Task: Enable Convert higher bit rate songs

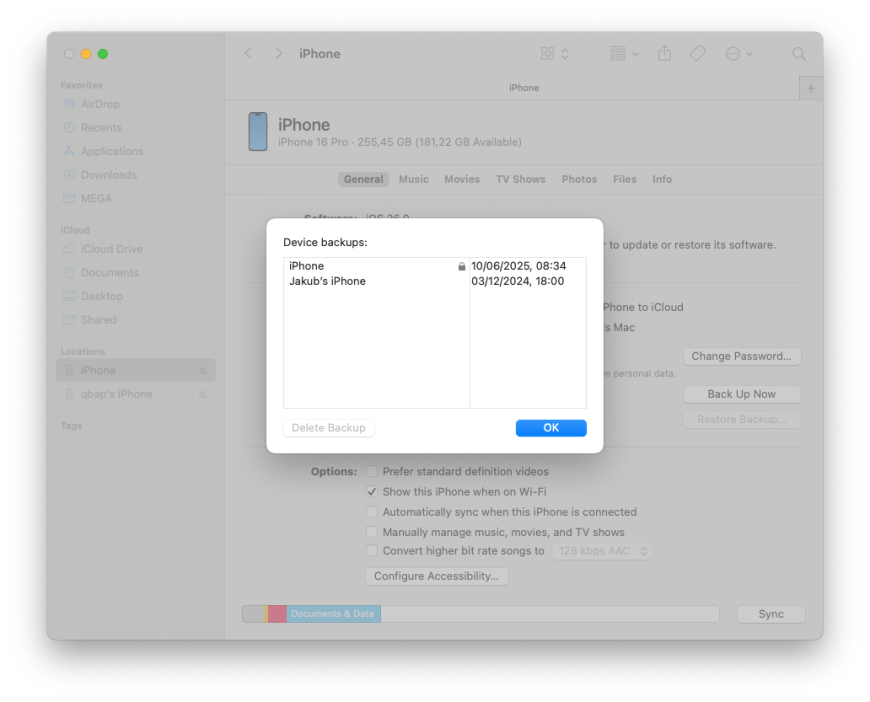Action: point(372,551)
